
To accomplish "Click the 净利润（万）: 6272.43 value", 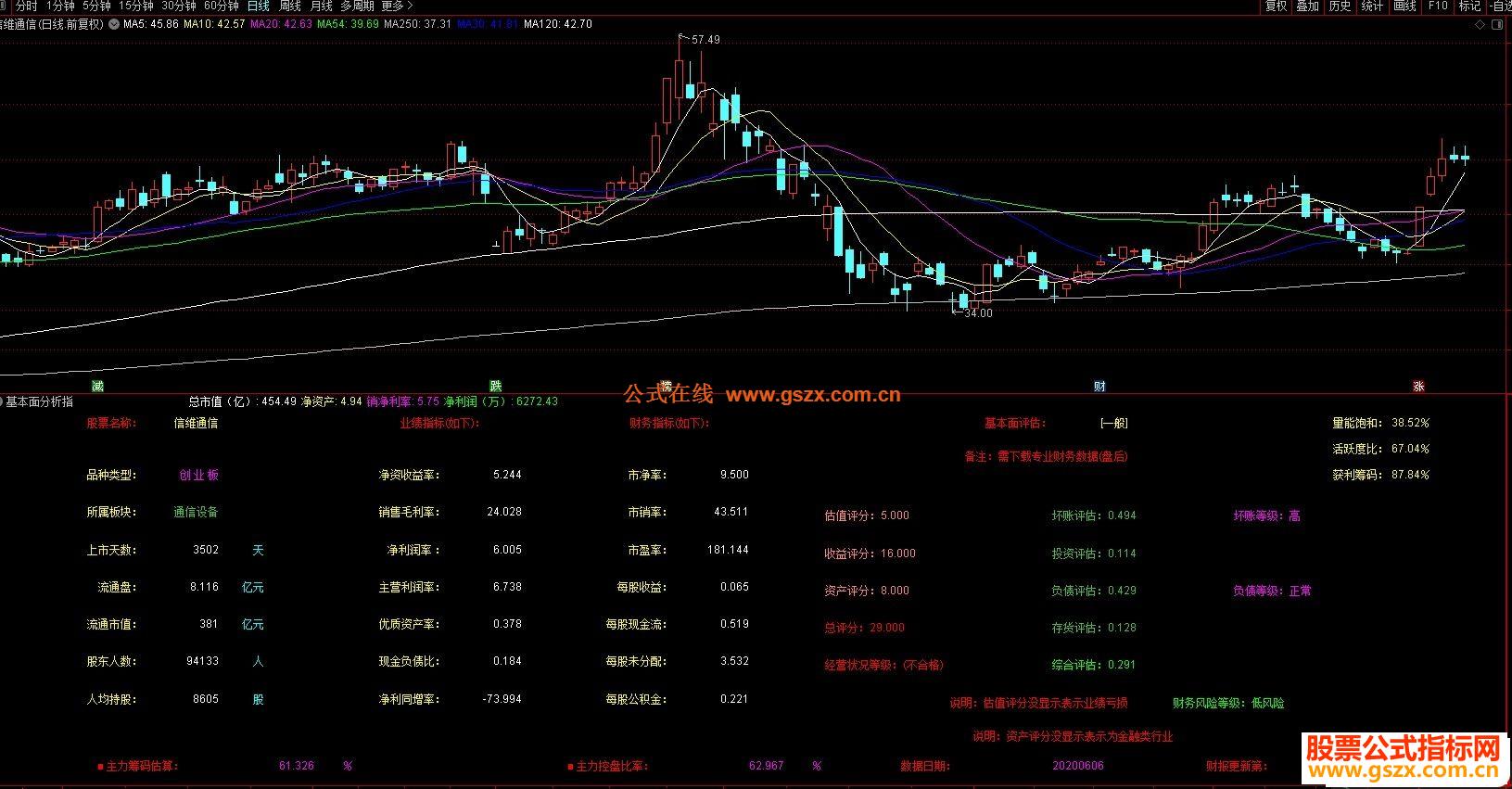I will [x=501, y=401].
